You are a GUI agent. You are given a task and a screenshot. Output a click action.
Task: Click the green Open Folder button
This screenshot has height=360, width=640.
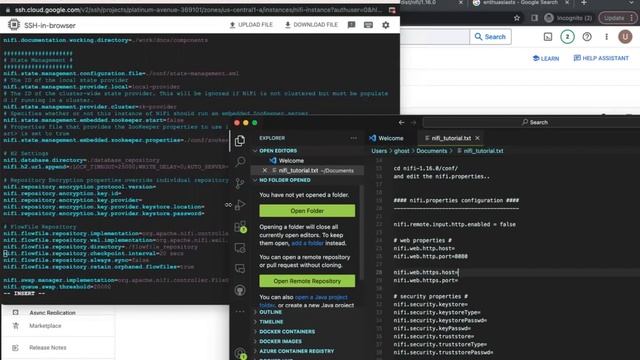pyautogui.click(x=307, y=211)
